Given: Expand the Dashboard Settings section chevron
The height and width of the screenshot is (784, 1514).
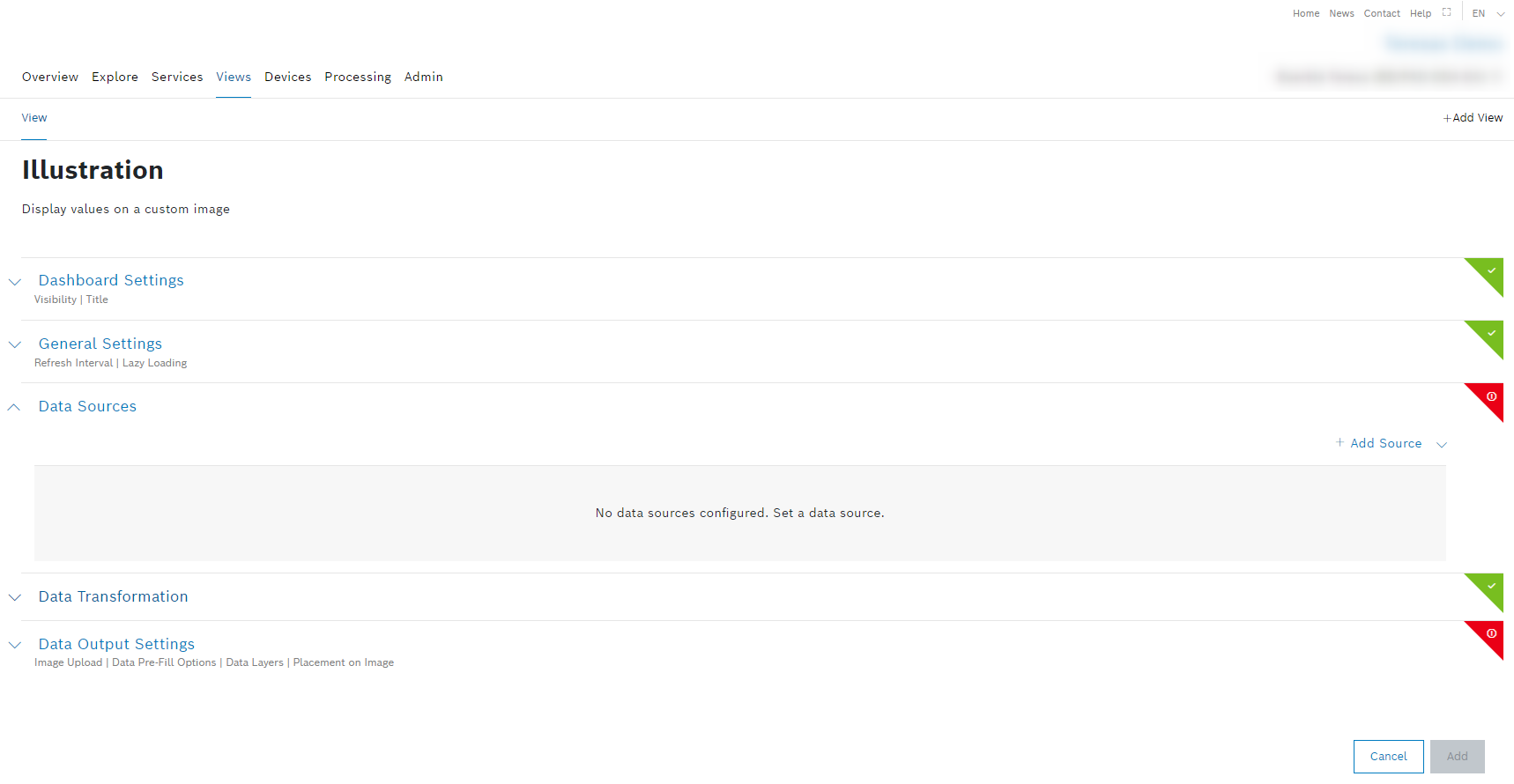Looking at the screenshot, I should [15, 282].
